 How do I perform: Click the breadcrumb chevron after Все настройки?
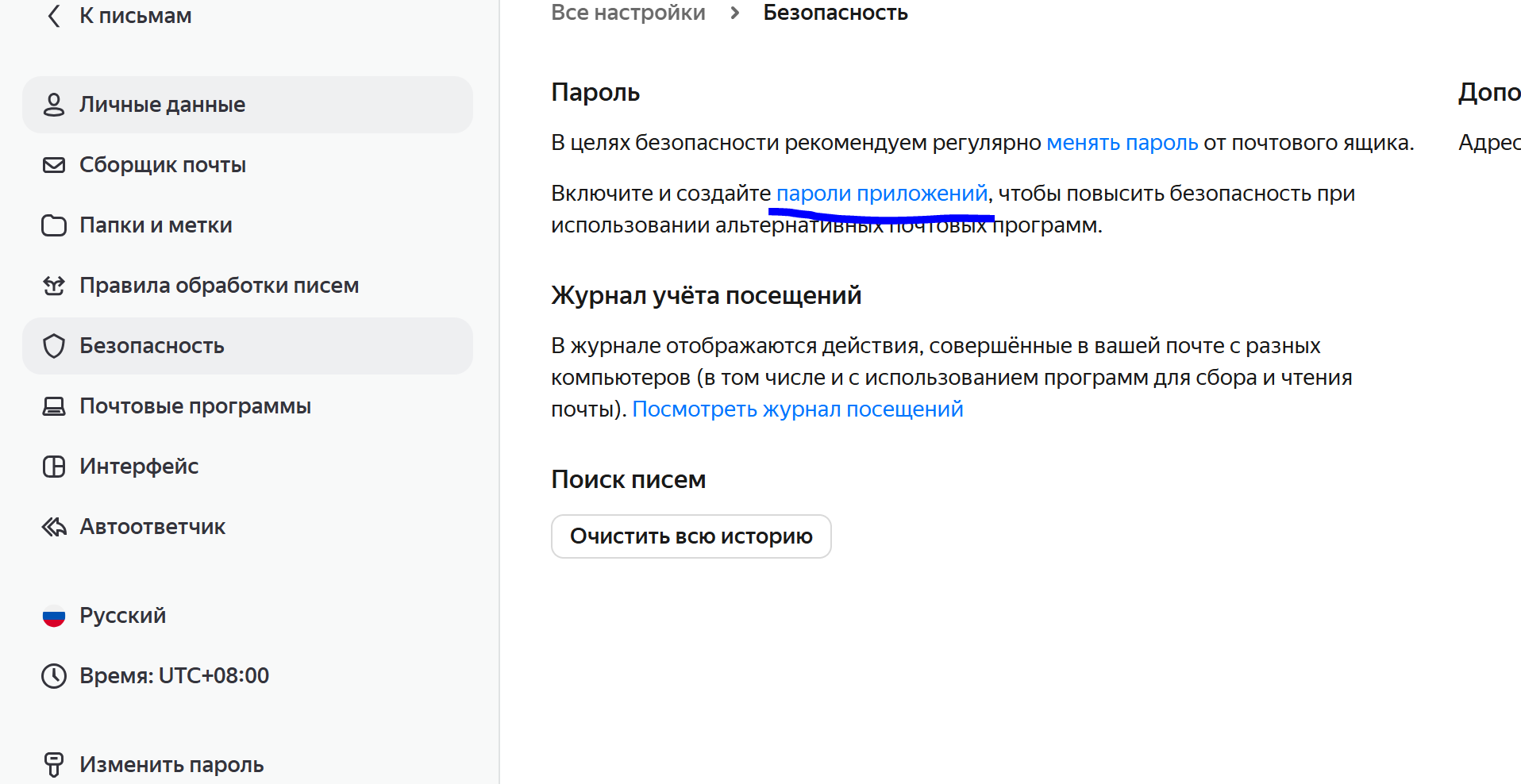[734, 13]
